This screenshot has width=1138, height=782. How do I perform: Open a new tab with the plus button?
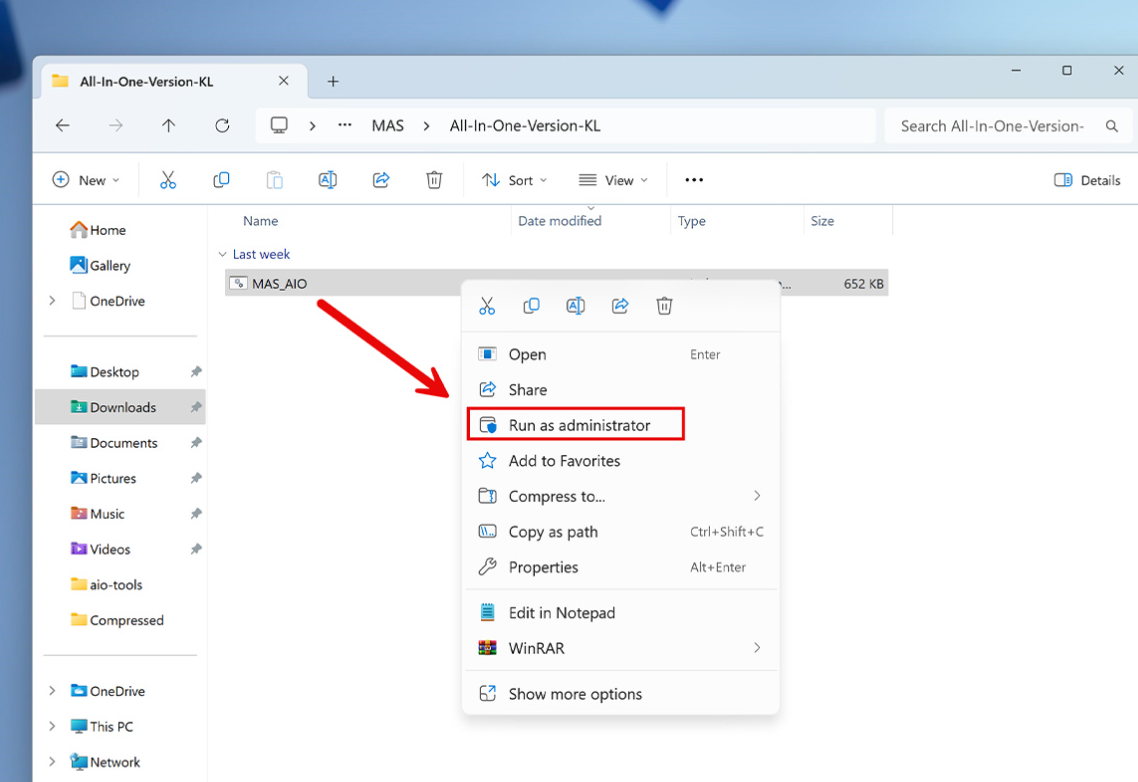tap(333, 82)
